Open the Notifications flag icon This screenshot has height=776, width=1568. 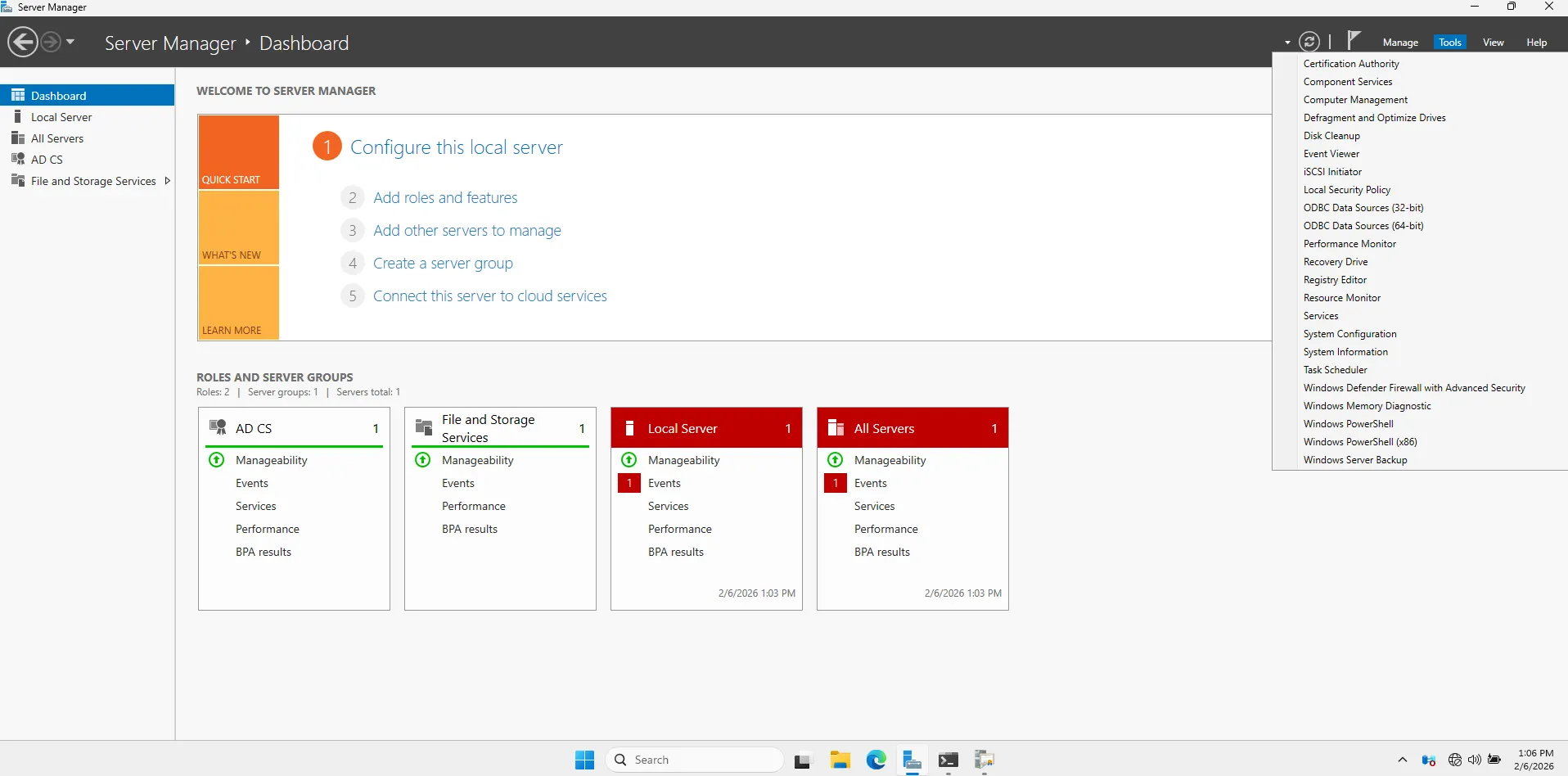[x=1354, y=39]
